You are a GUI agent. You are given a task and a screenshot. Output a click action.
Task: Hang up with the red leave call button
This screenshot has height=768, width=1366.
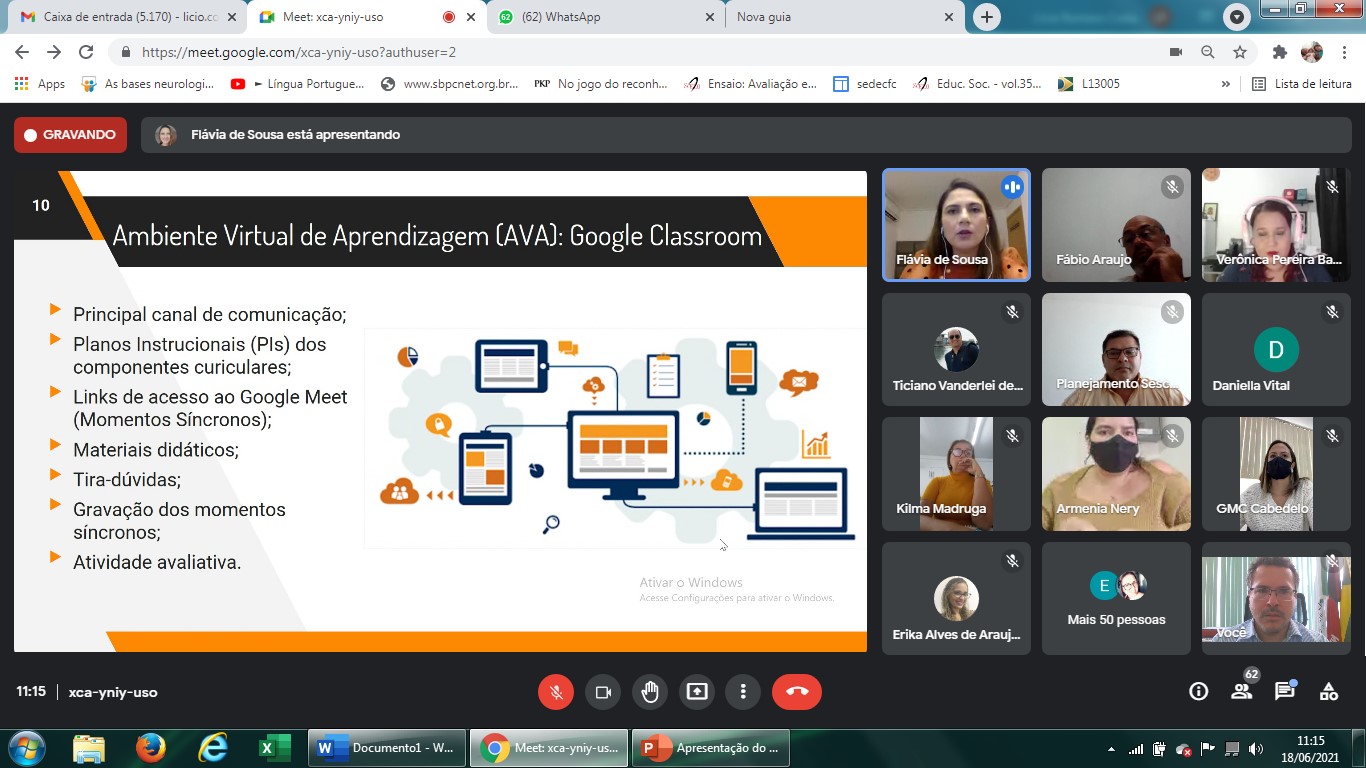coord(797,692)
